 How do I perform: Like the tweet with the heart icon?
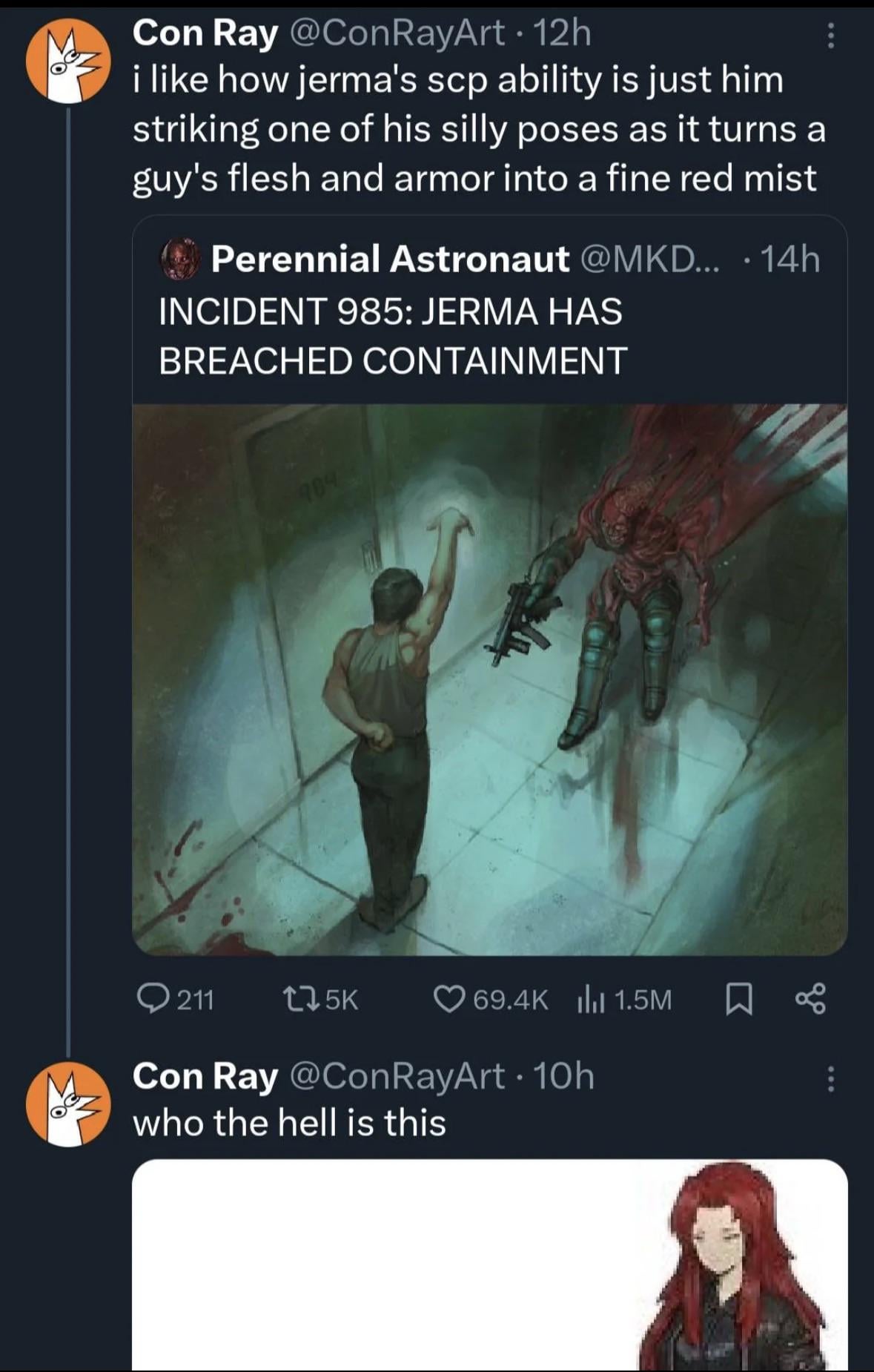(447, 999)
